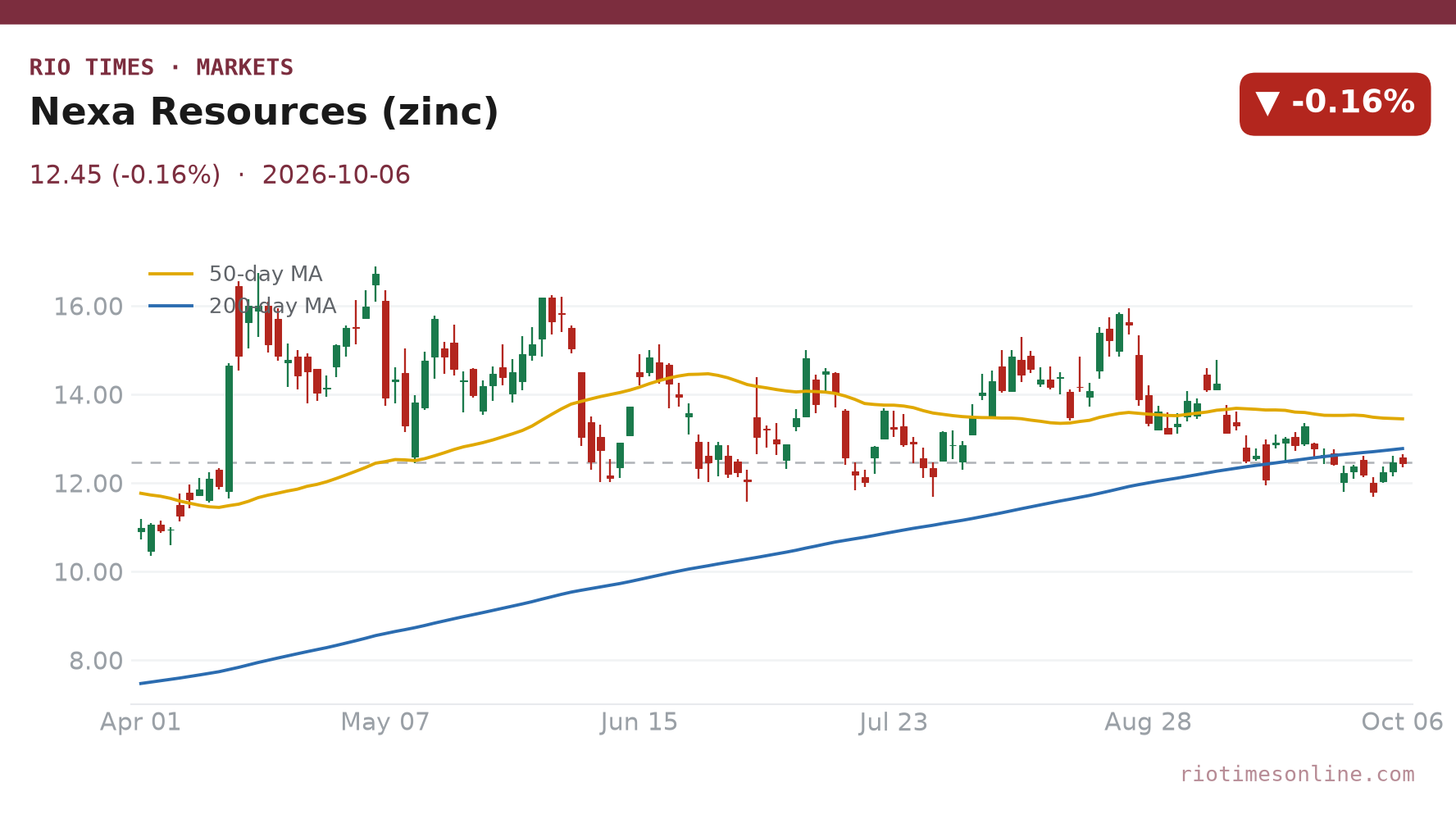Screen dimensions: 1456x819
Task: Click the 14.00 y-axis label
Action: click(89, 396)
